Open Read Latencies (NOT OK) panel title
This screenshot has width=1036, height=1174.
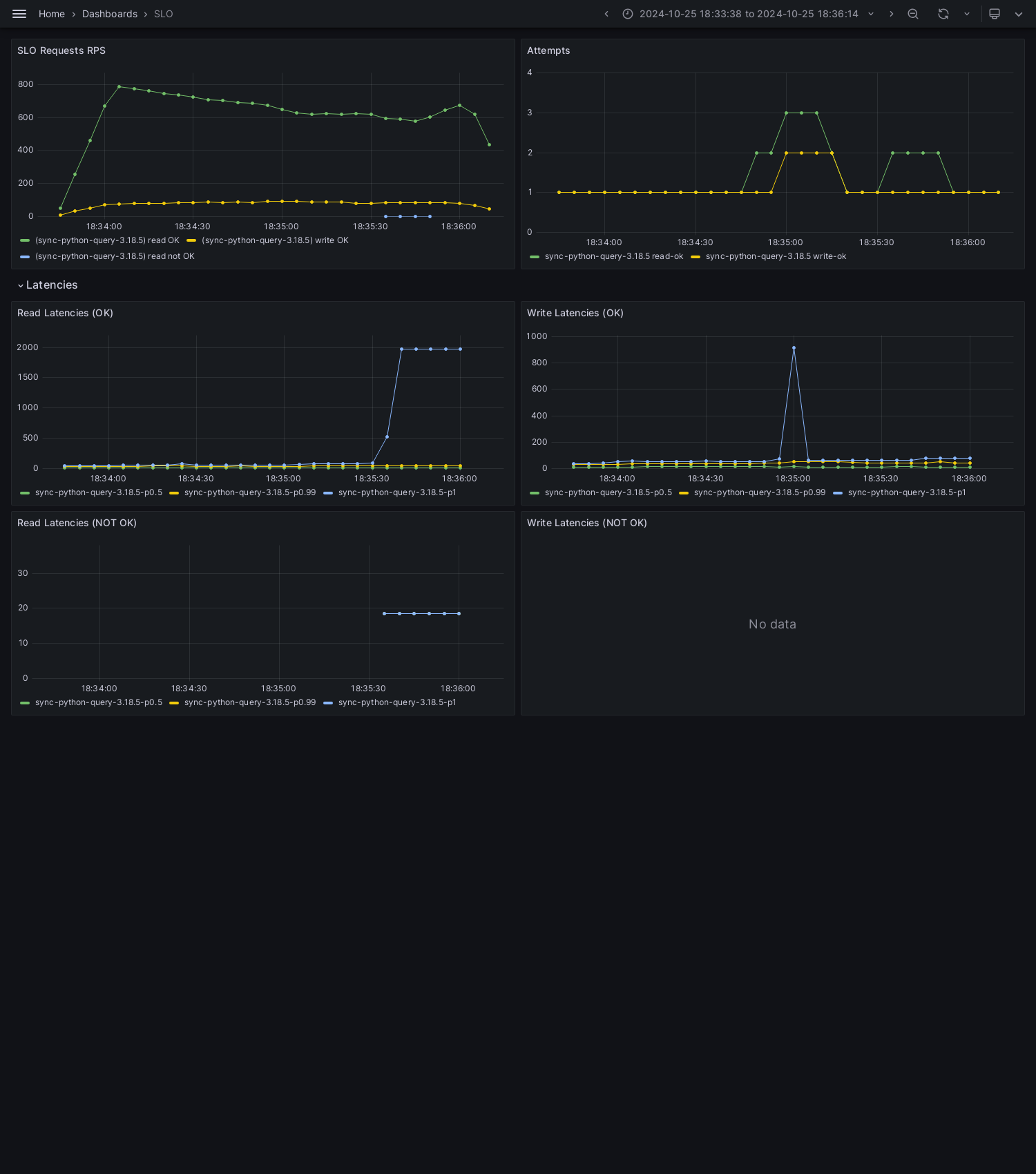coord(77,523)
